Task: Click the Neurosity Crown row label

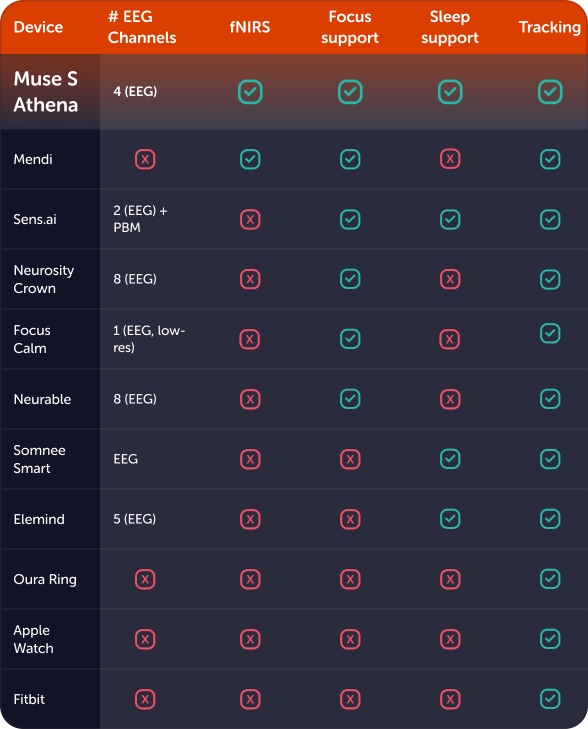Action: [44, 279]
